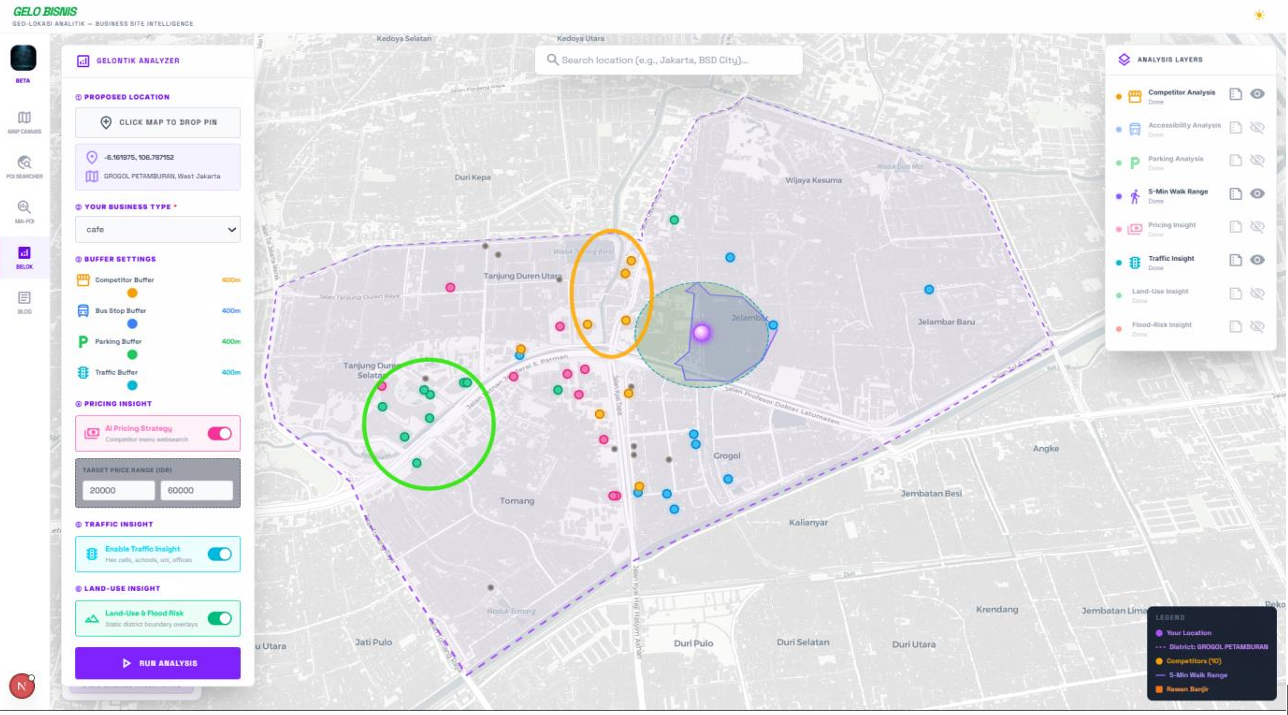Disable the AI Pricing Strategy toggle
Viewport: 1288px width, 715px height.
click(219, 433)
